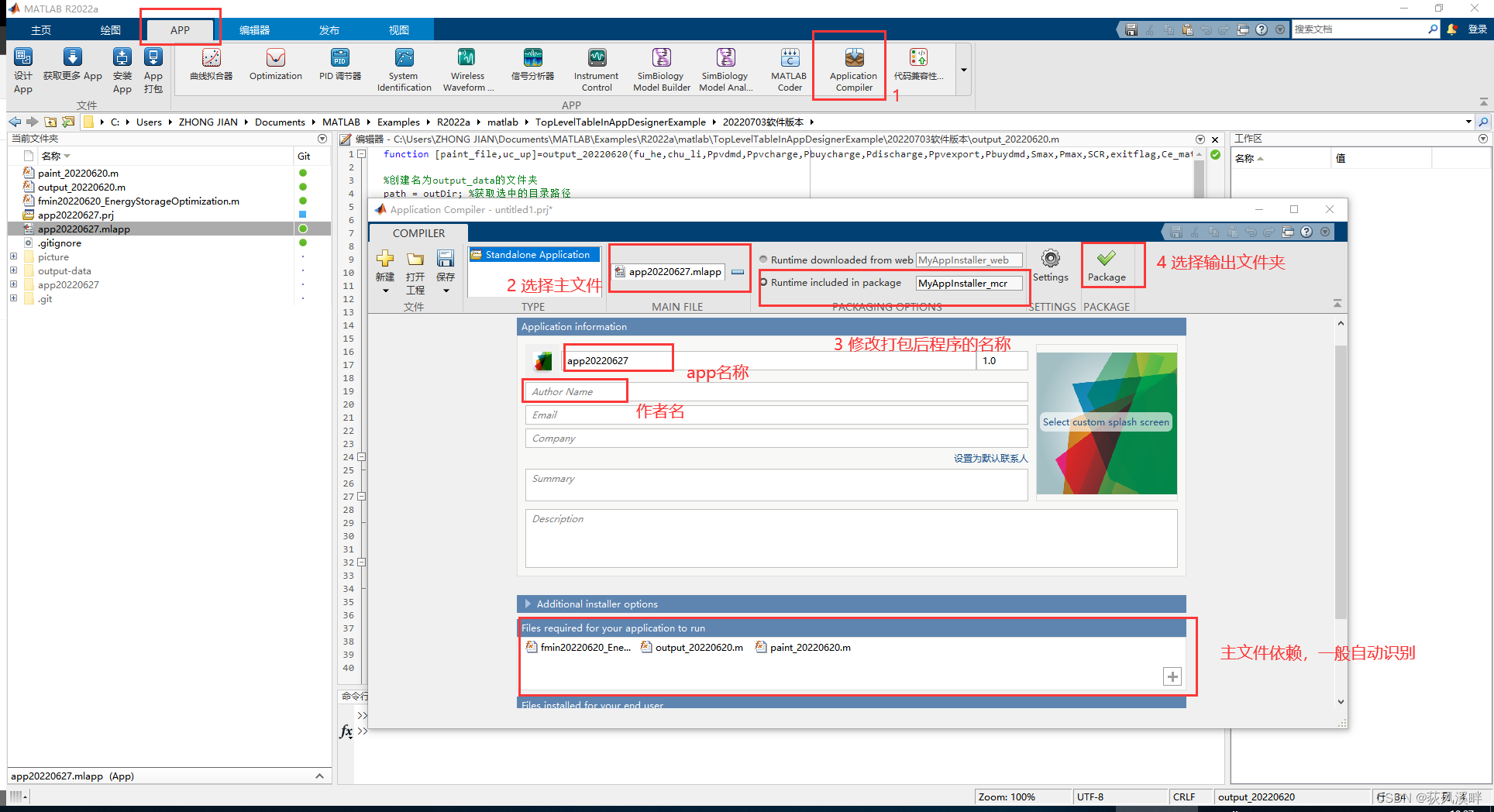This screenshot has height=812, width=1494.
Task: Click the application version field 1.0
Action: (1003, 360)
